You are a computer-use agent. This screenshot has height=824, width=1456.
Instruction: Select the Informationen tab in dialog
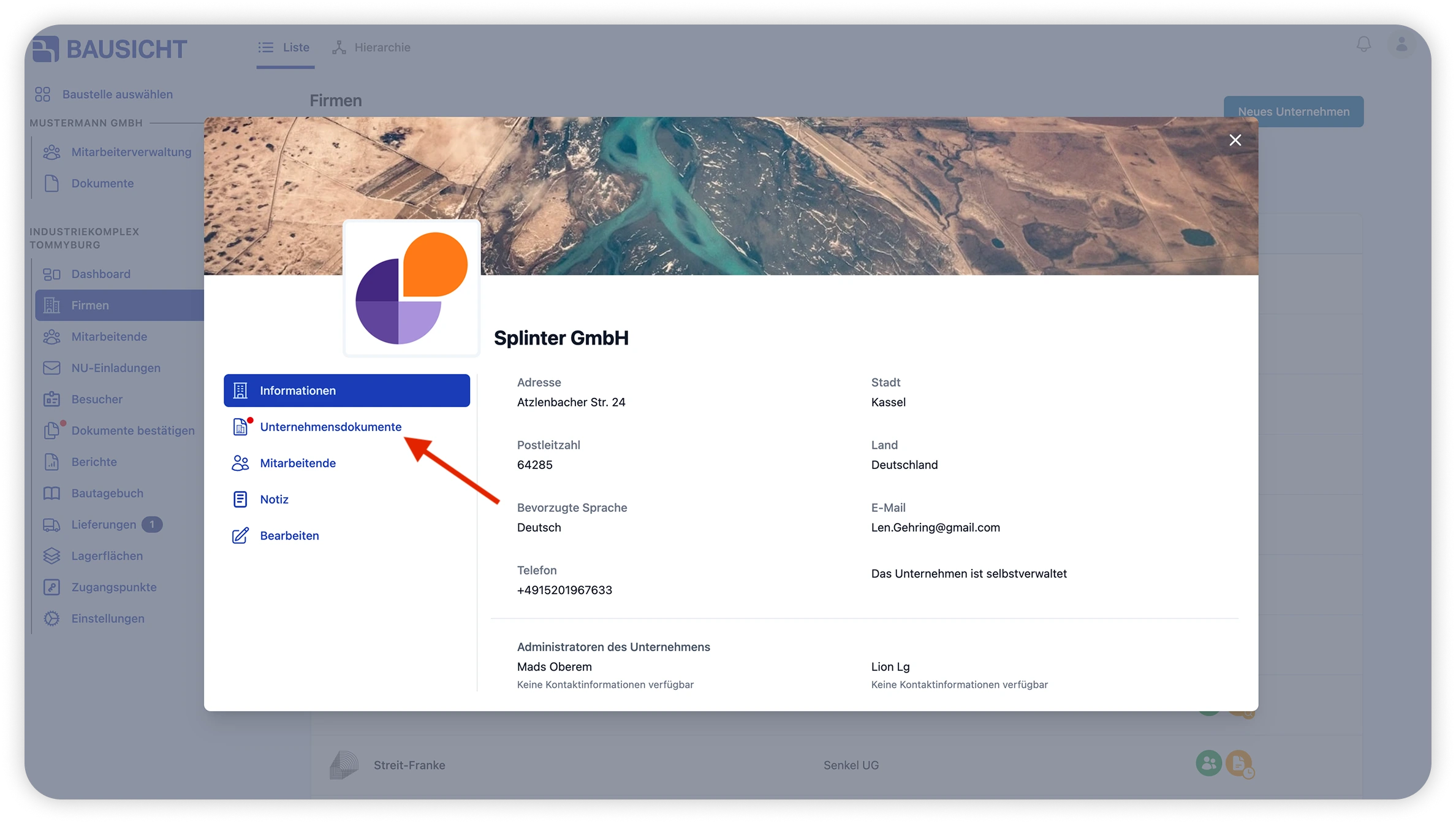coord(347,391)
